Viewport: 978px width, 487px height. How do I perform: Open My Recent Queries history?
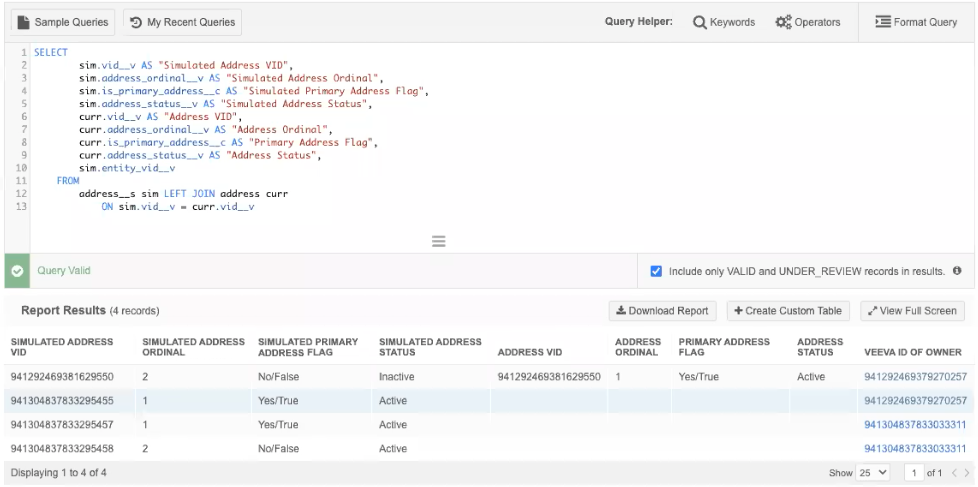[180, 21]
